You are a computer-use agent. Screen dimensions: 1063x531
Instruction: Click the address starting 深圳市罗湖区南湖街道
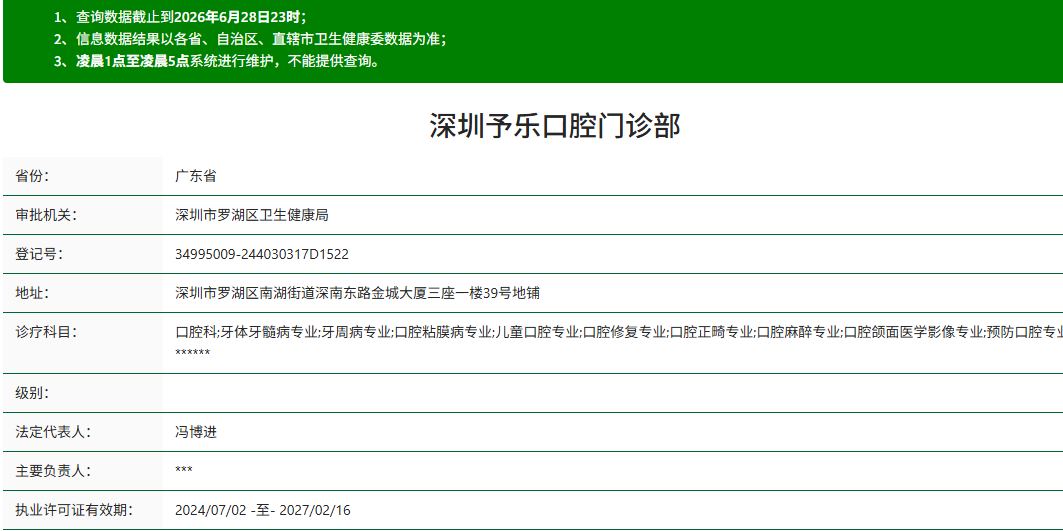coord(357,293)
